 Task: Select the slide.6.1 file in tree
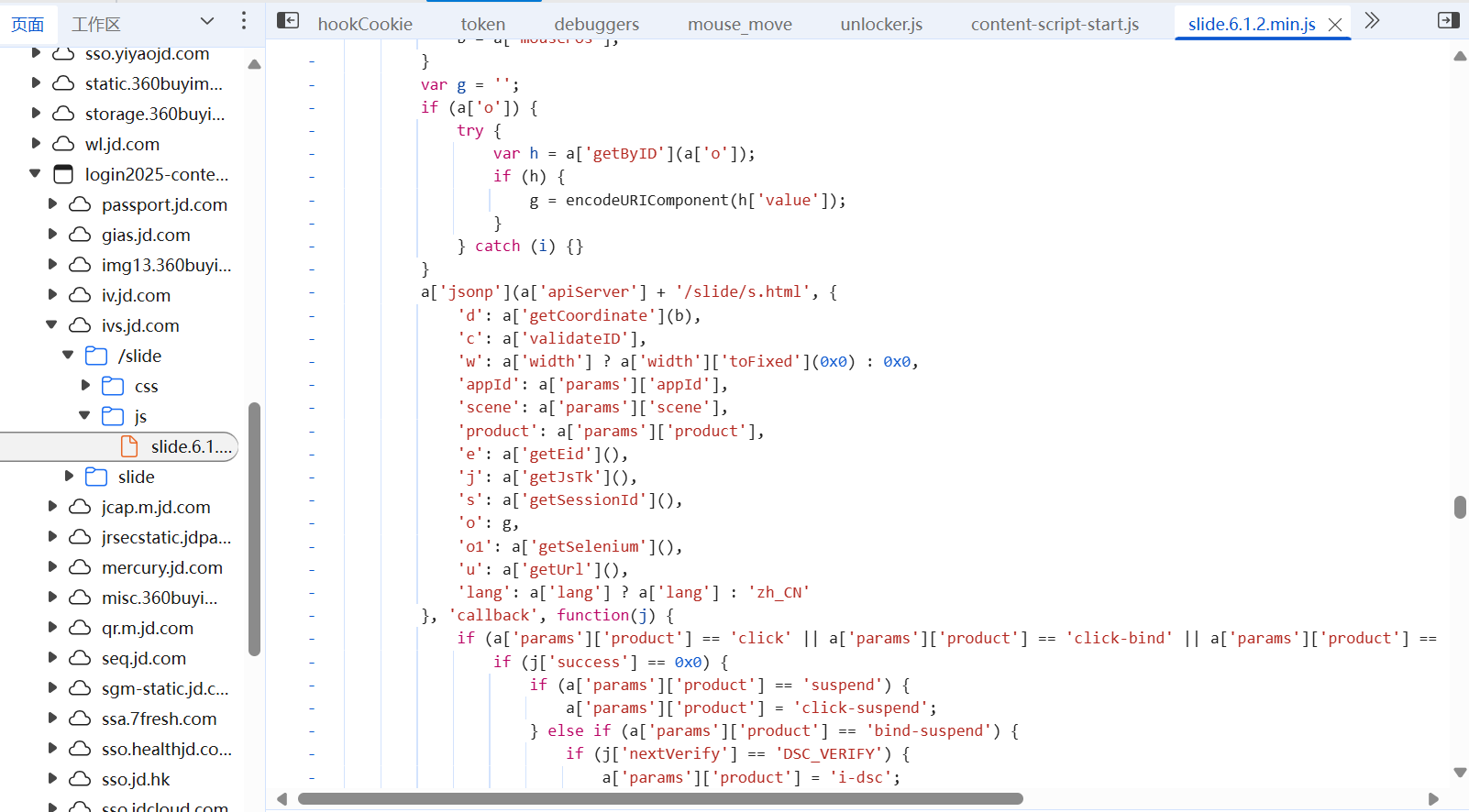tap(190, 446)
